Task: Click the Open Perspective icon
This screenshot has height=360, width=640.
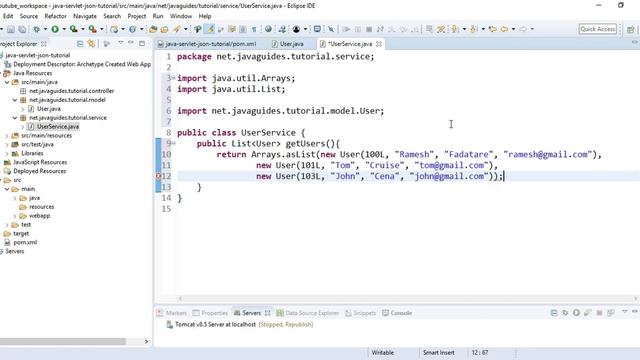Action: (x=631, y=29)
